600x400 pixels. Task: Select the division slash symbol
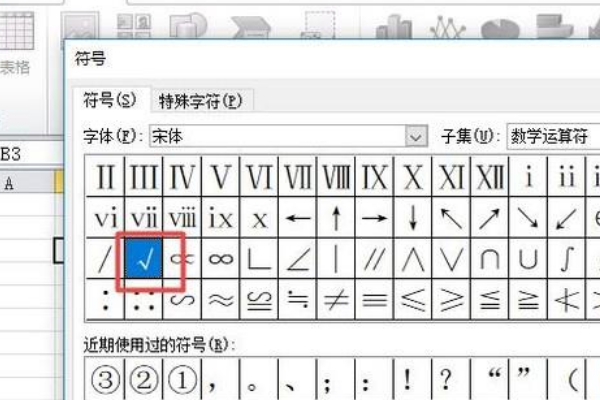105,259
